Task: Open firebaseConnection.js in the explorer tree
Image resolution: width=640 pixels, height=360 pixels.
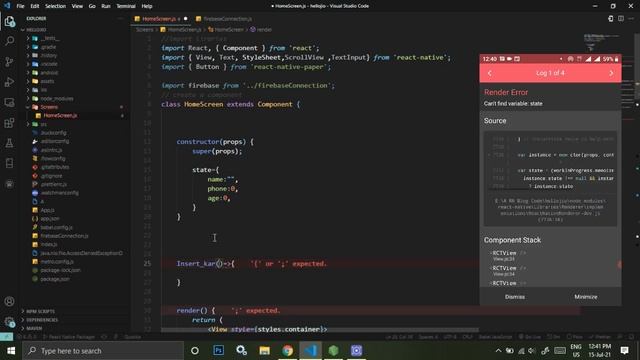Action: click(64, 236)
